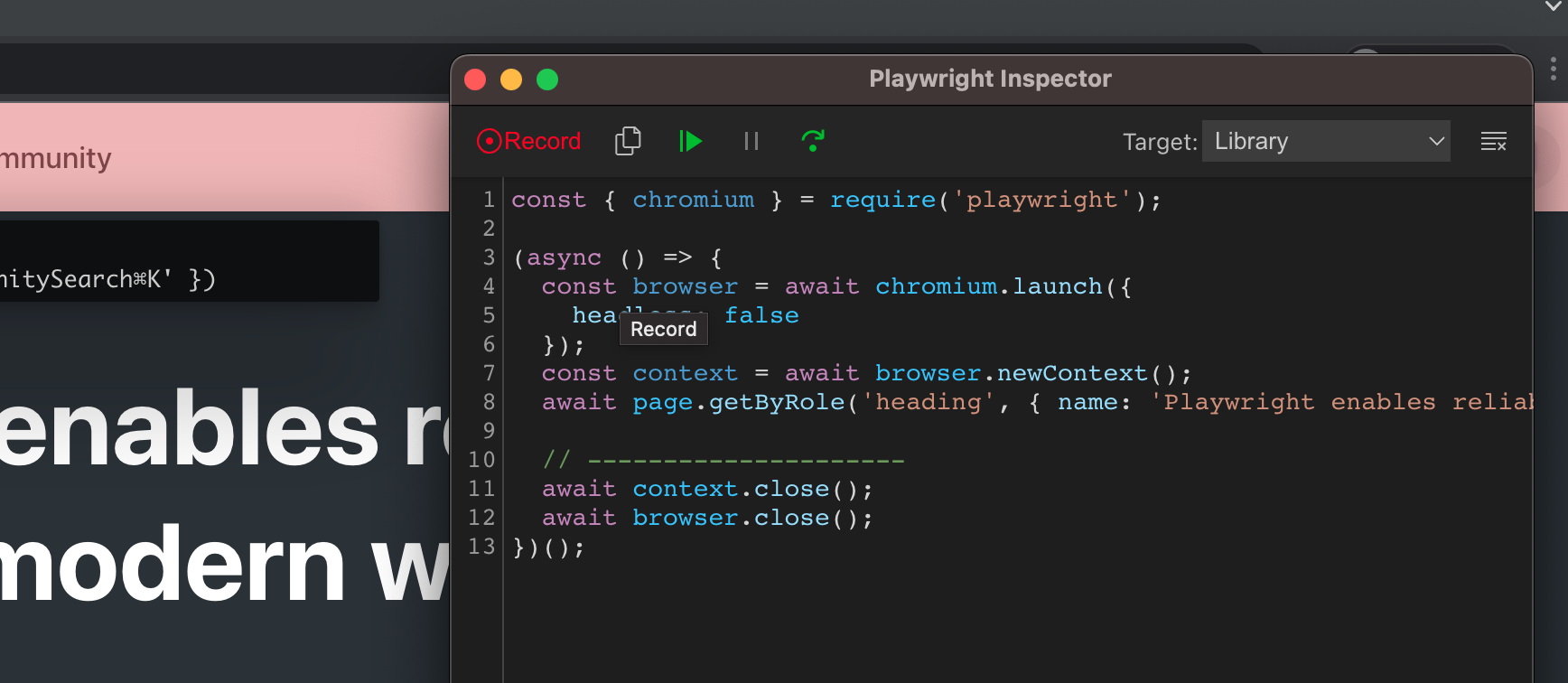This screenshot has width=1568, height=683.
Task: Toggle the Record button in Playwright Inspector
Action: (528, 141)
